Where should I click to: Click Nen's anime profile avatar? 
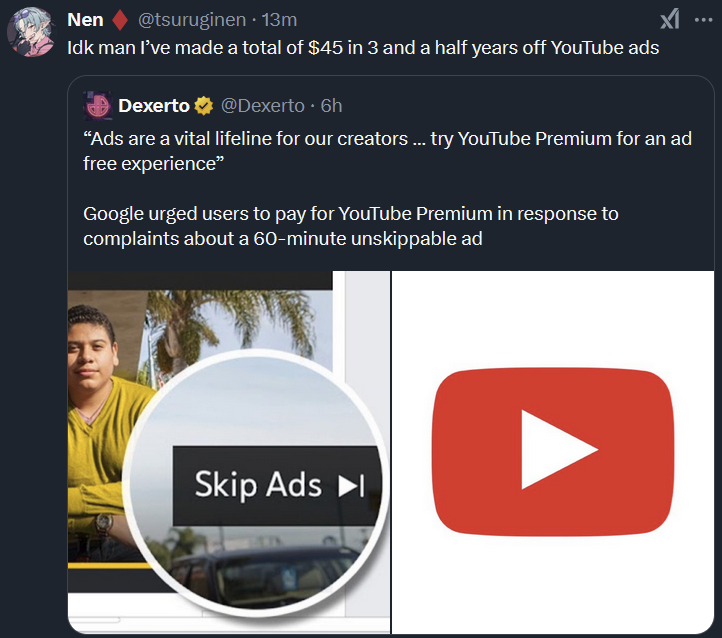click(31, 32)
